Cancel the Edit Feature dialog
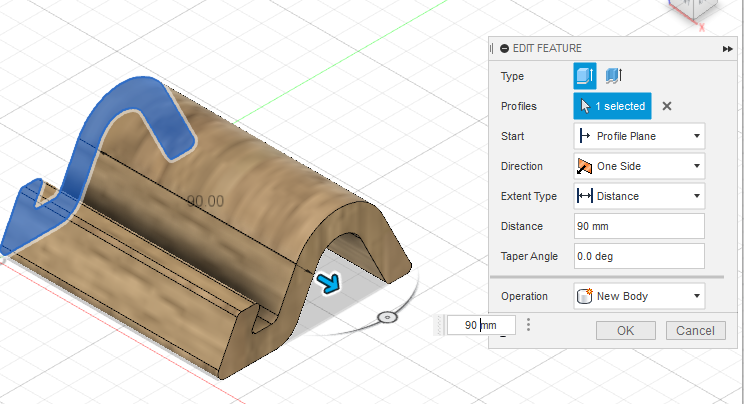 click(x=696, y=330)
